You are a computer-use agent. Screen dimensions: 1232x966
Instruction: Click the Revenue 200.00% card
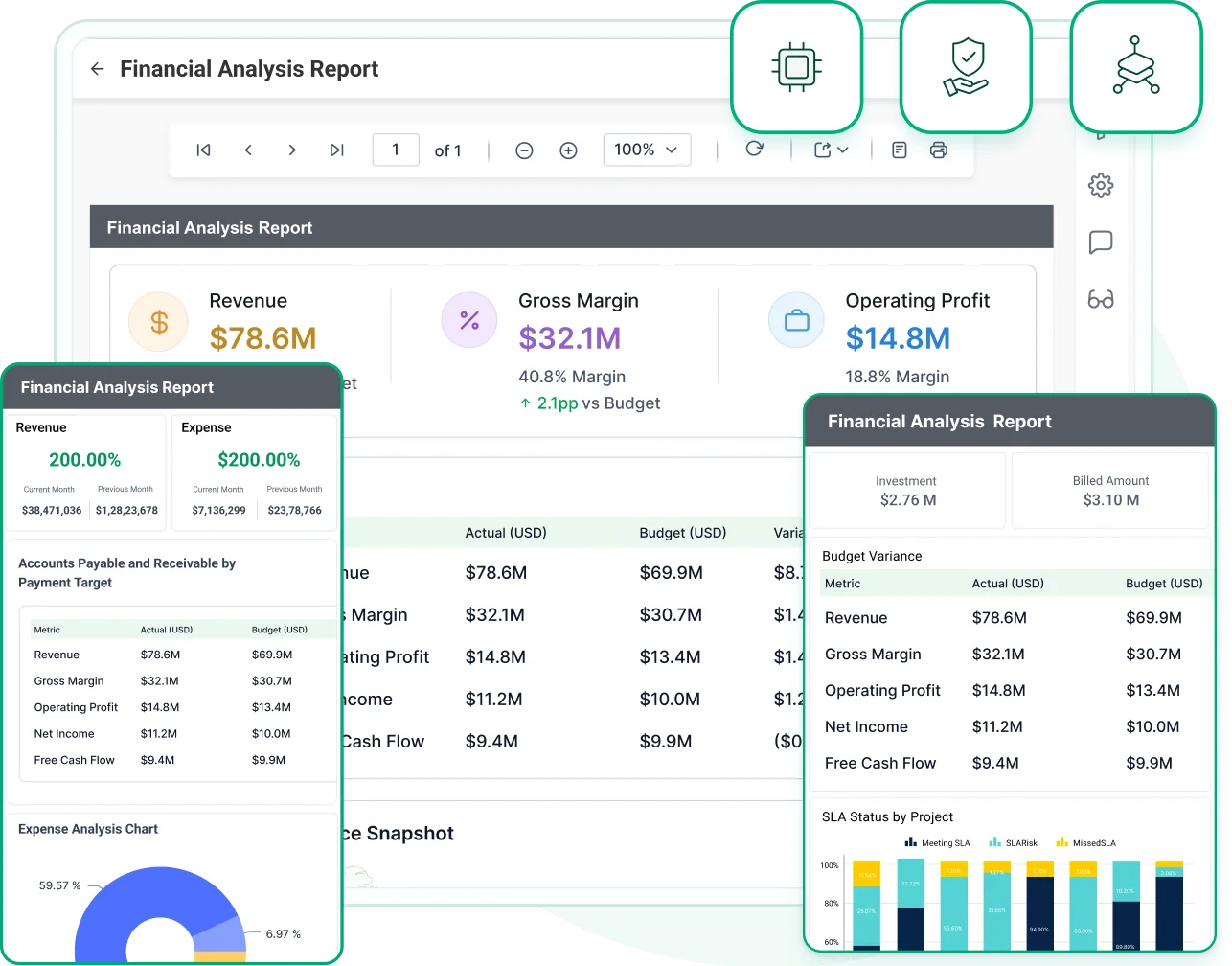click(86, 472)
